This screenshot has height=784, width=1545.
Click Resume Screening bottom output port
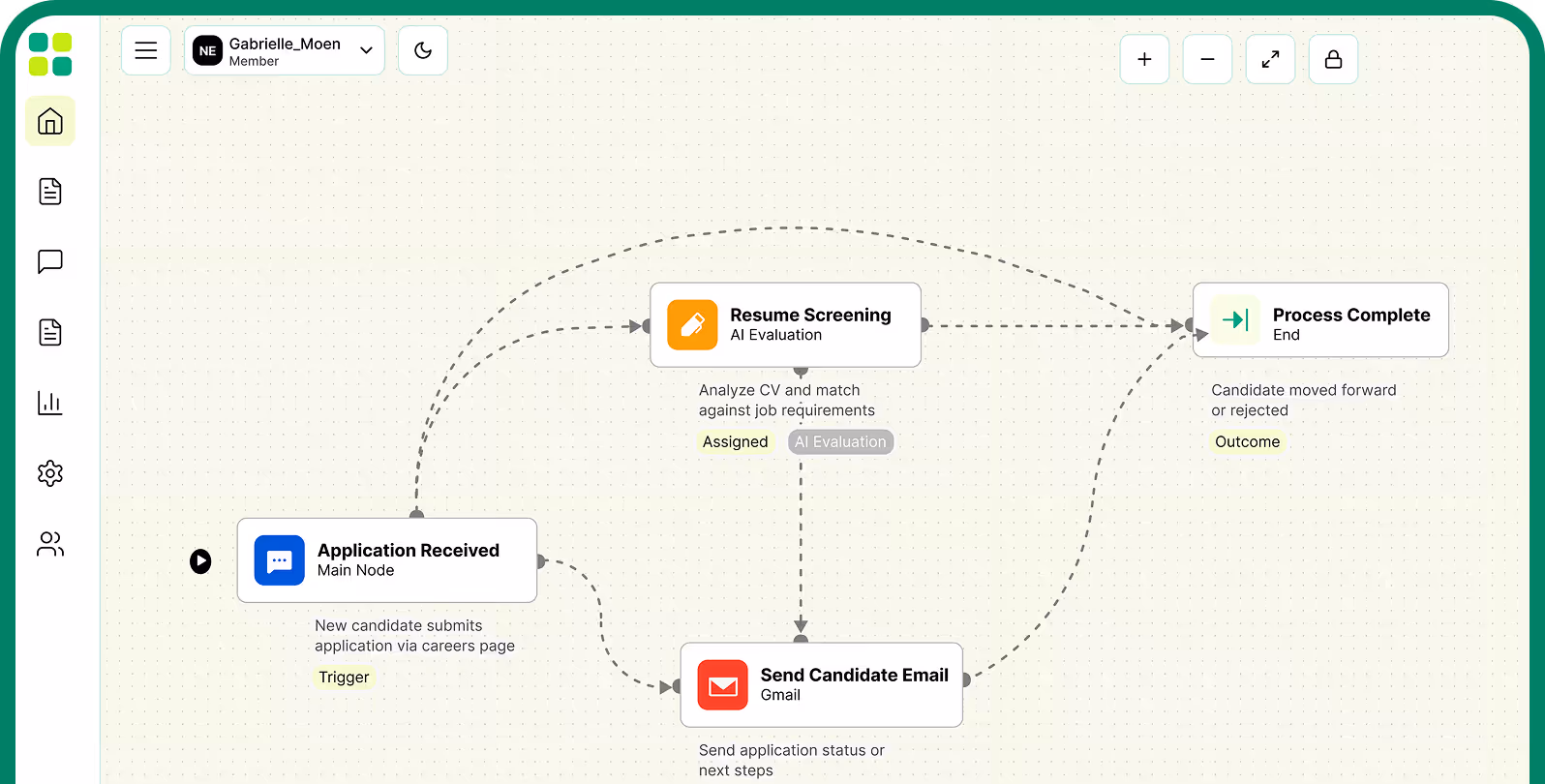point(801,370)
